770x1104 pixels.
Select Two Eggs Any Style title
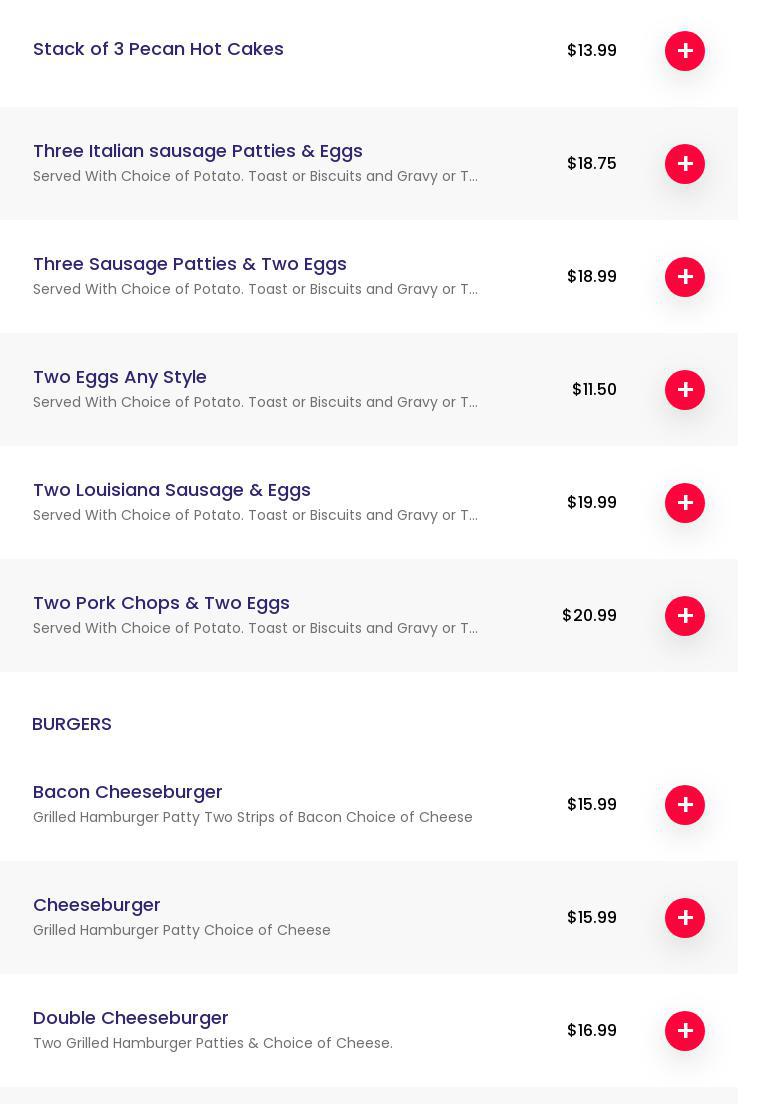tap(120, 377)
